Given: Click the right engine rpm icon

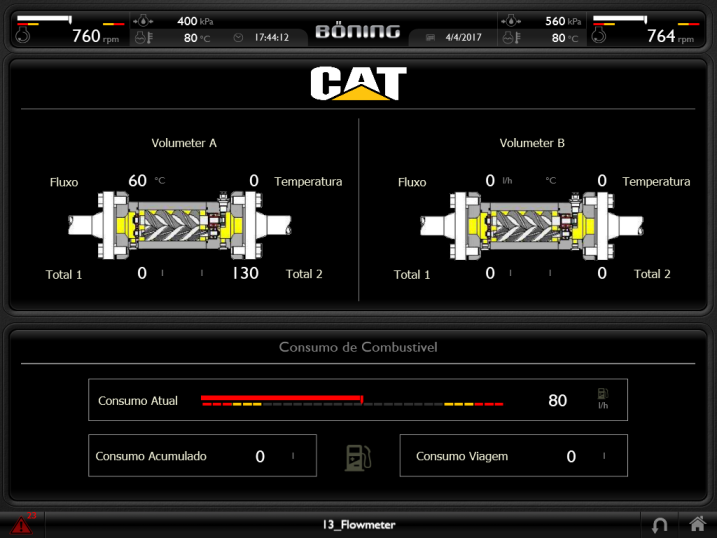Looking at the screenshot, I should (599, 36).
